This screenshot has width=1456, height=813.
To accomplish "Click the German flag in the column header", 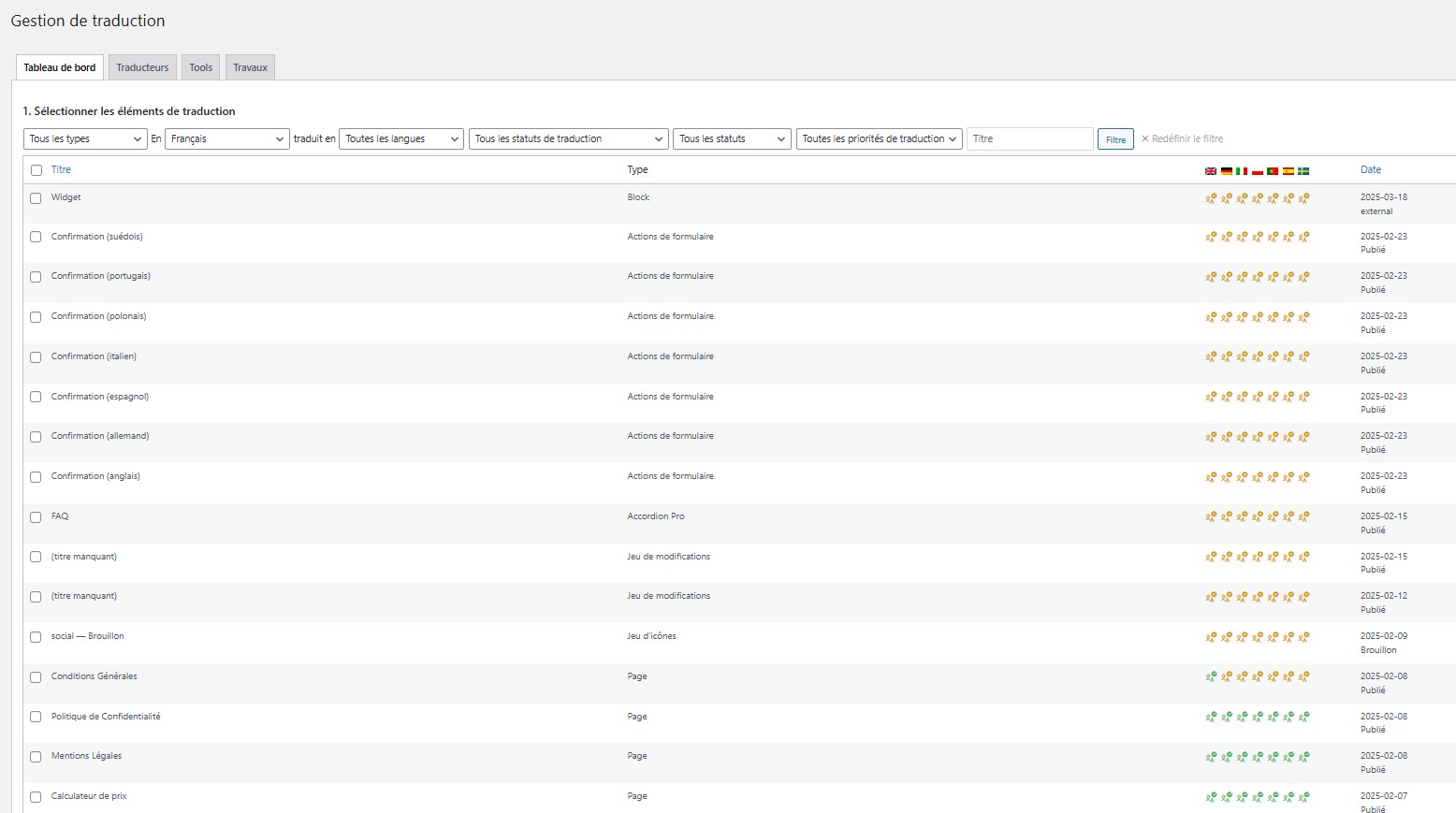I will [x=1226, y=171].
